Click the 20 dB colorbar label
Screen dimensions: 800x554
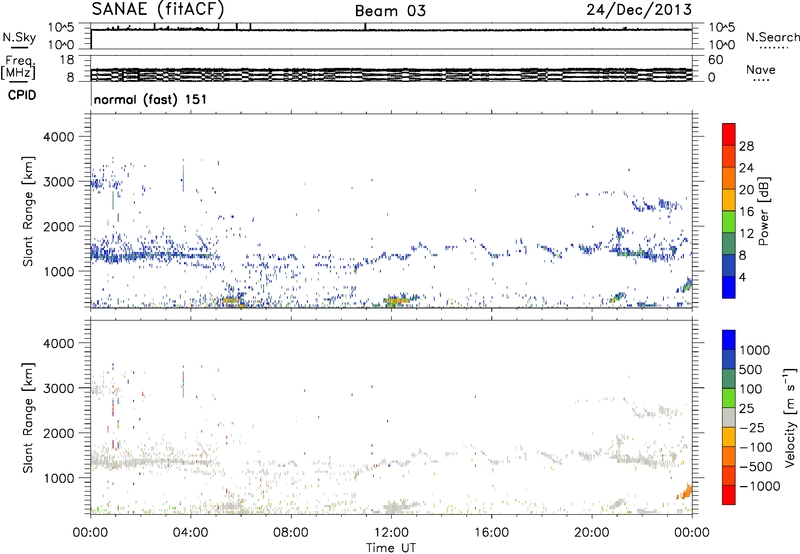pos(746,190)
